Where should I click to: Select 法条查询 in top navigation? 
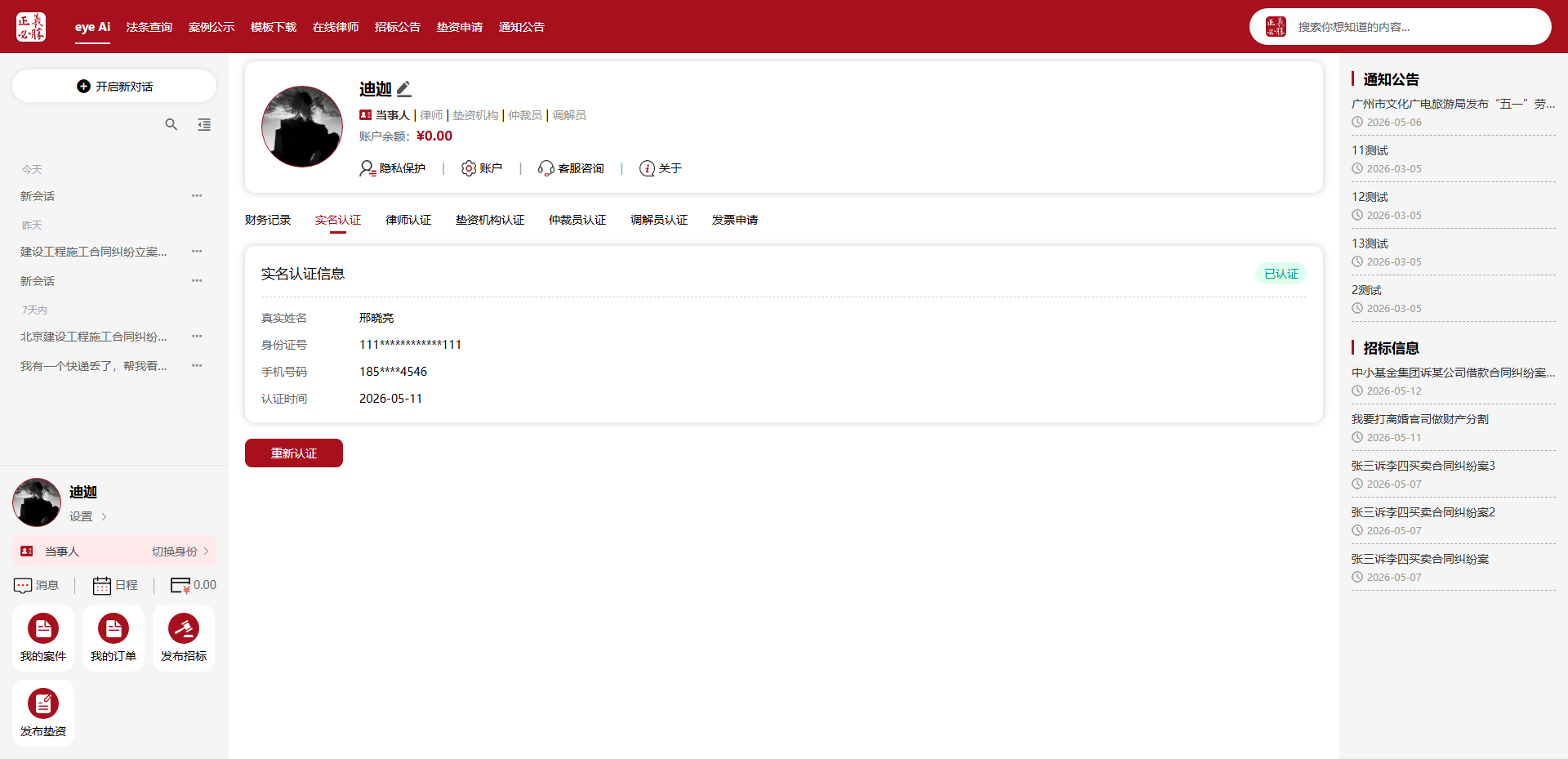point(149,27)
